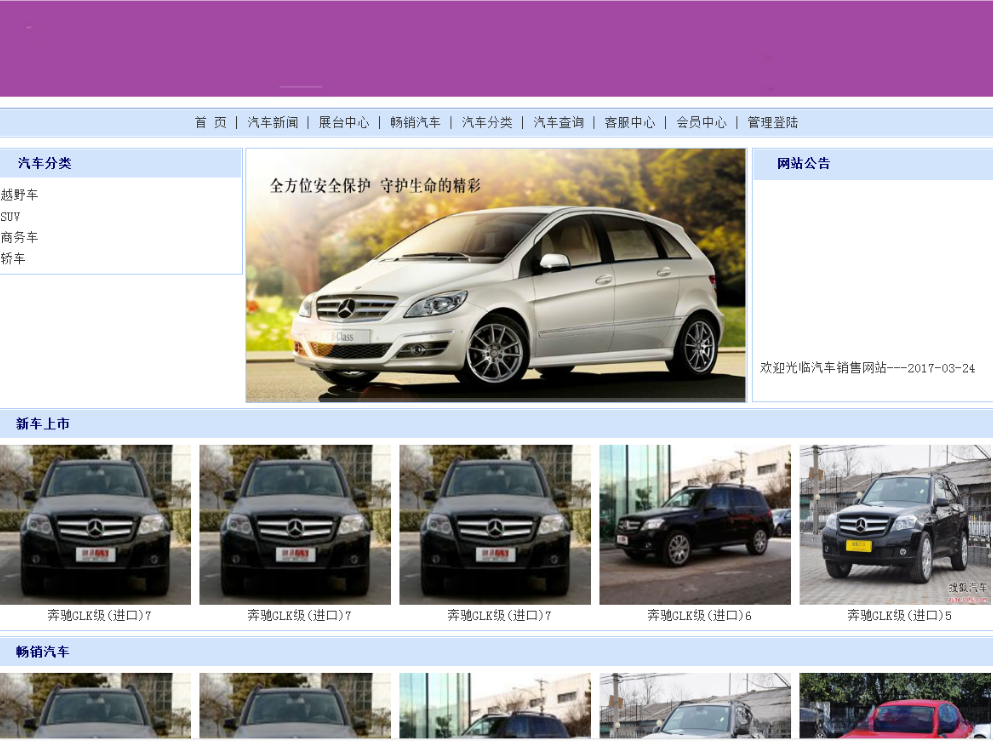The image size is (993, 741).
Task: Click third 奔驰GLK级(进口)7 caption in 新车上市
Action: 499,615
